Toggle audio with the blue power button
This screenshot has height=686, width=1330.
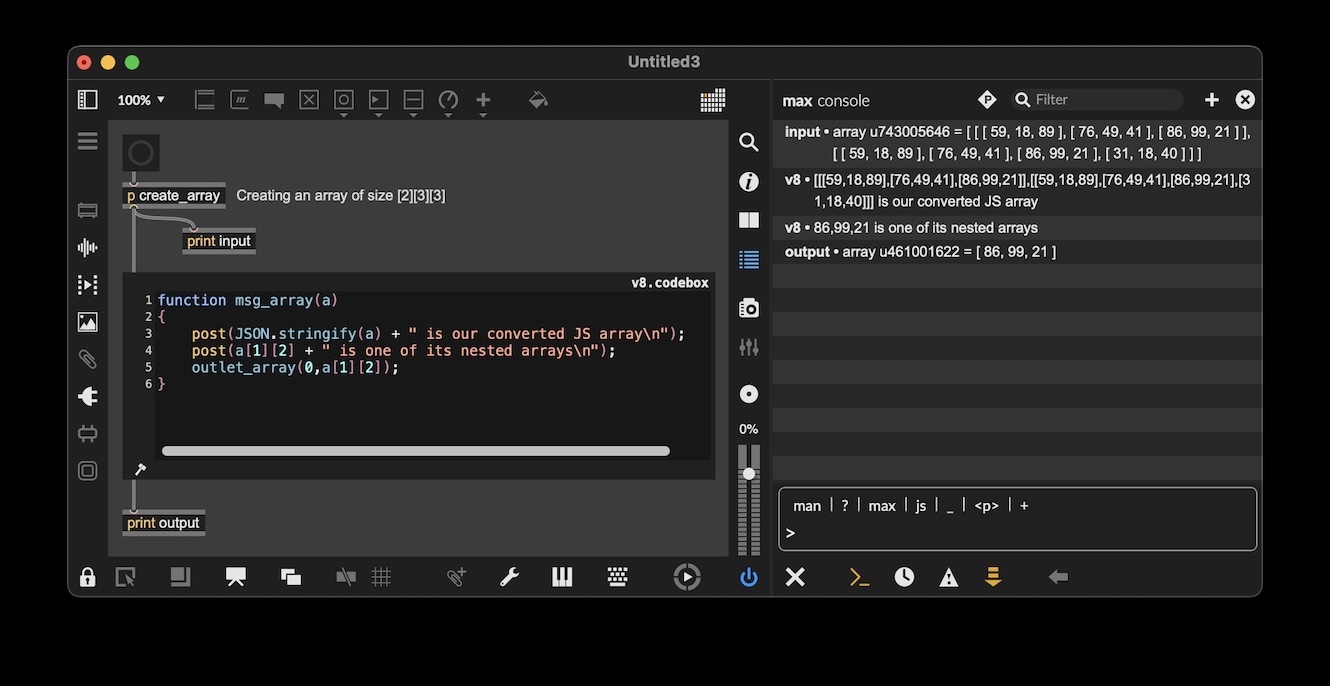[748, 577]
